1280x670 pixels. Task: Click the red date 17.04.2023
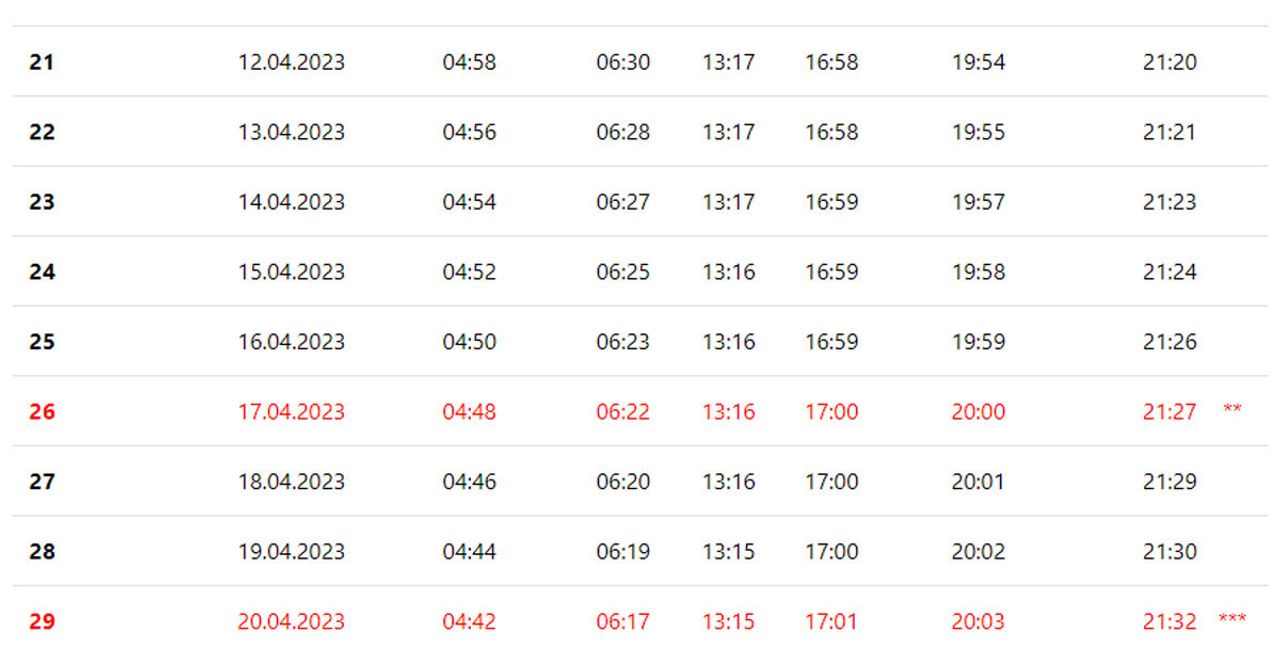coord(291,412)
